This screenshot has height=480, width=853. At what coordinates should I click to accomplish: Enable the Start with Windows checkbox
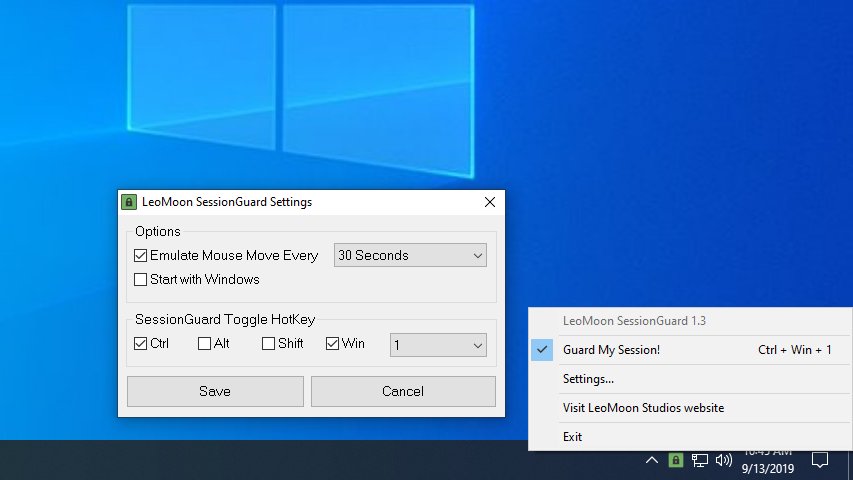tap(141, 280)
